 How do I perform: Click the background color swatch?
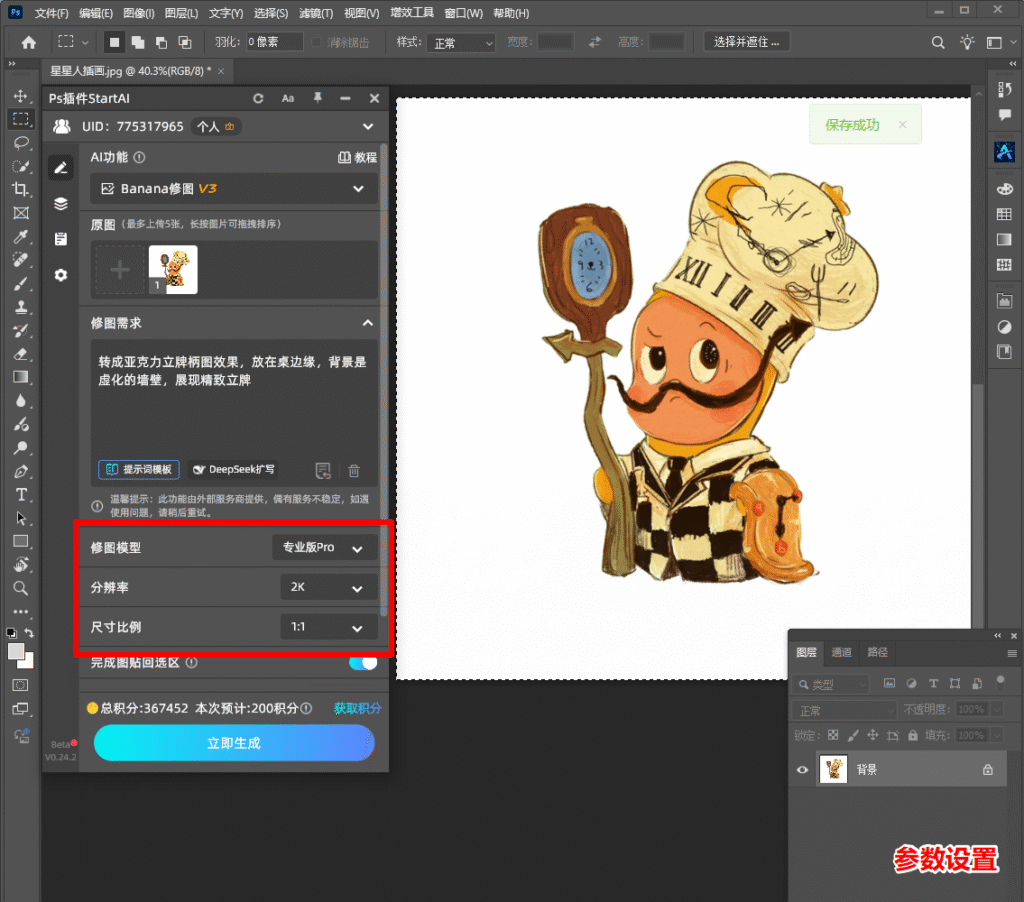pos(27,662)
